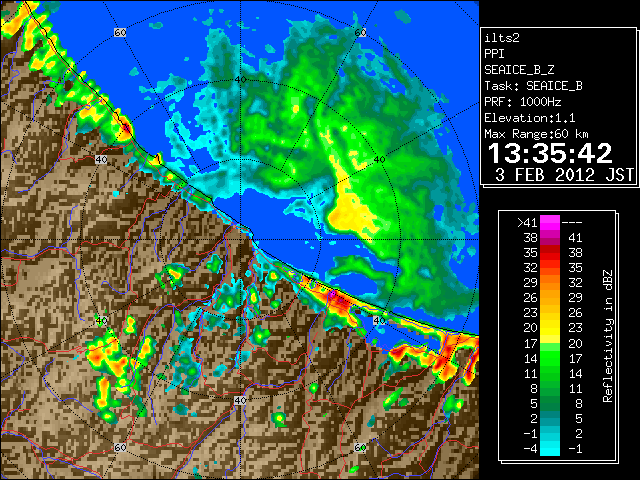The height and width of the screenshot is (480, 640).
Task: Click the "40" range label due north of the radar
Action: pyautogui.click(x=240, y=79)
